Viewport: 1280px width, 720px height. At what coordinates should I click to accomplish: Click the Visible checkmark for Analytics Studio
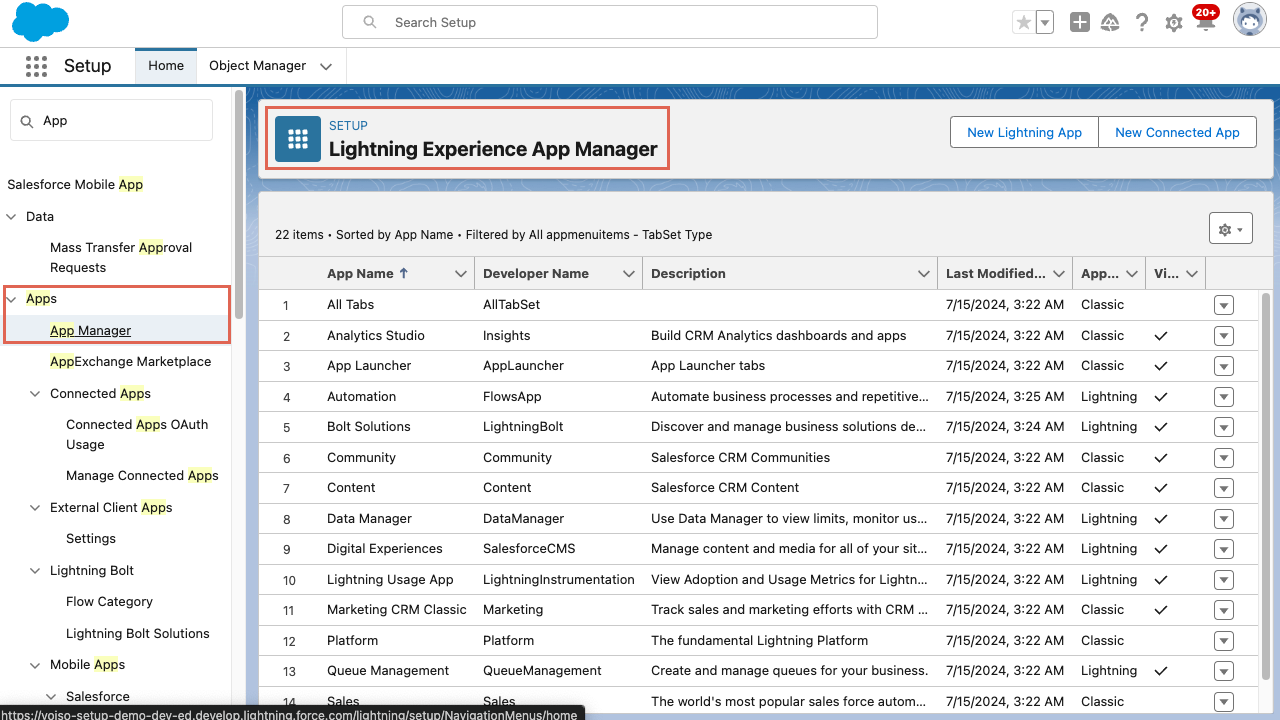pyautogui.click(x=1161, y=336)
